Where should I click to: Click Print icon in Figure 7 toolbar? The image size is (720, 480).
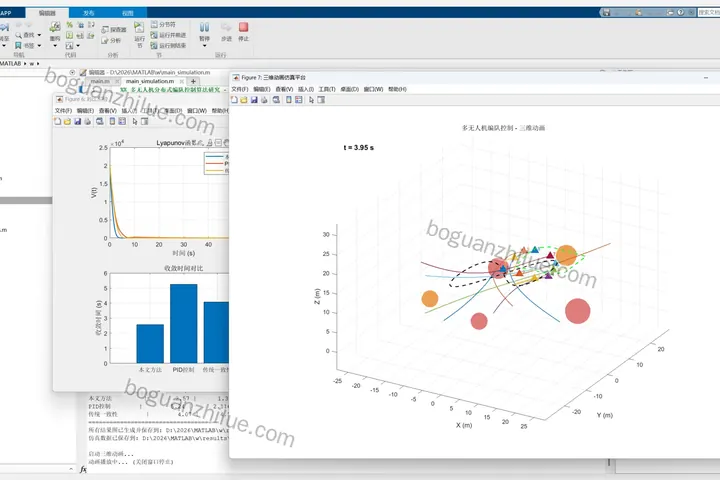pyautogui.click(x=264, y=100)
